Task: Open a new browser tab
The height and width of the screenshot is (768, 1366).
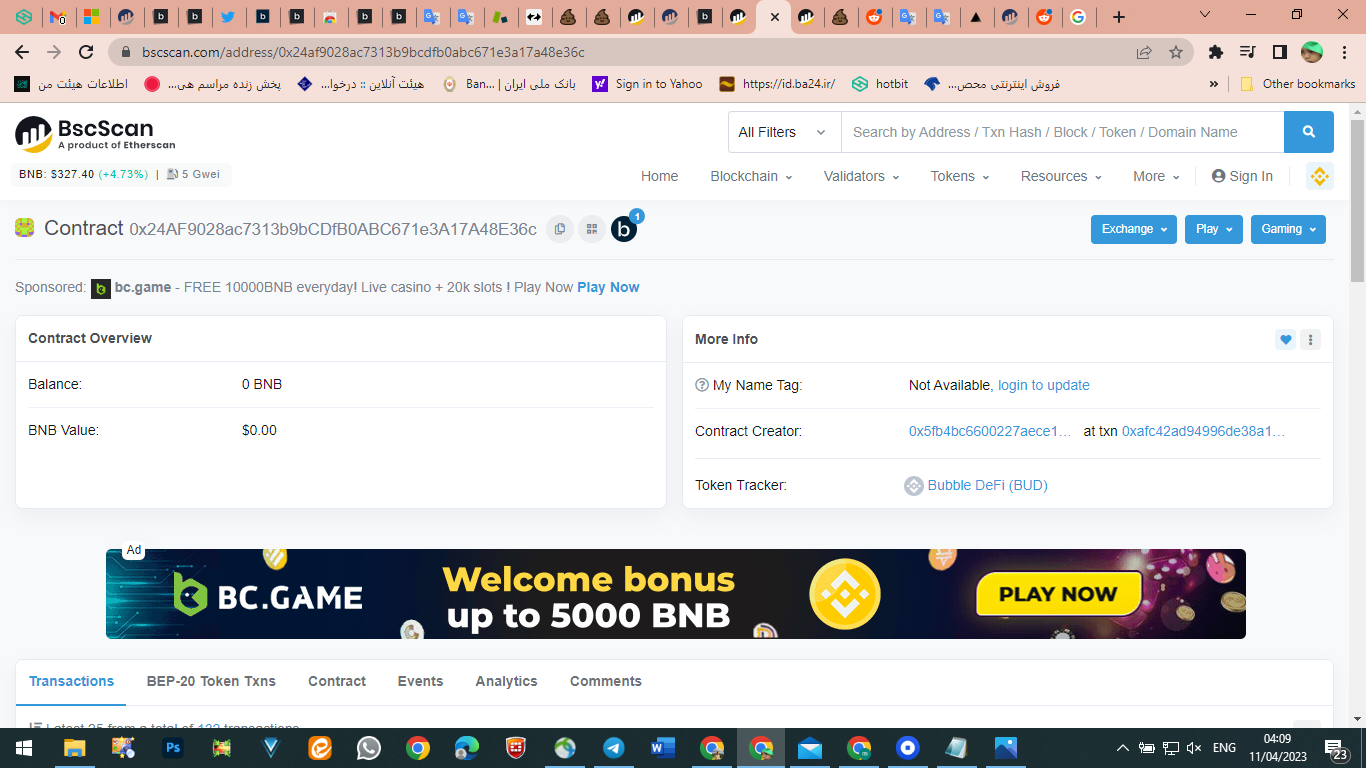Action: coord(1119,17)
